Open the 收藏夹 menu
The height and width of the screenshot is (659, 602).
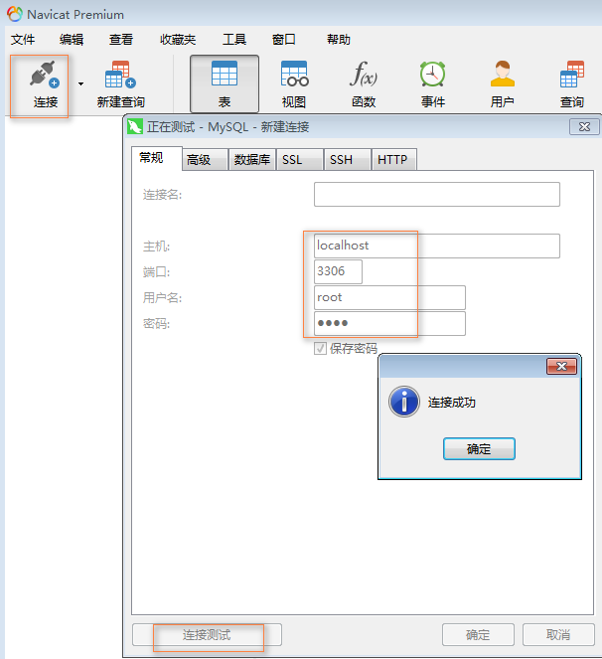[x=178, y=40]
